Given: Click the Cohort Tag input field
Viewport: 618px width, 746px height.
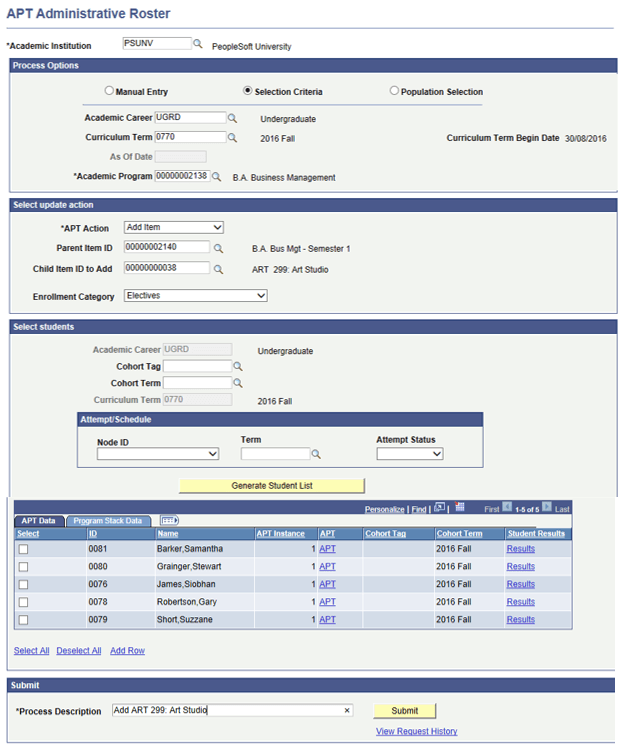Looking at the screenshot, I should (x=197, y=366).
